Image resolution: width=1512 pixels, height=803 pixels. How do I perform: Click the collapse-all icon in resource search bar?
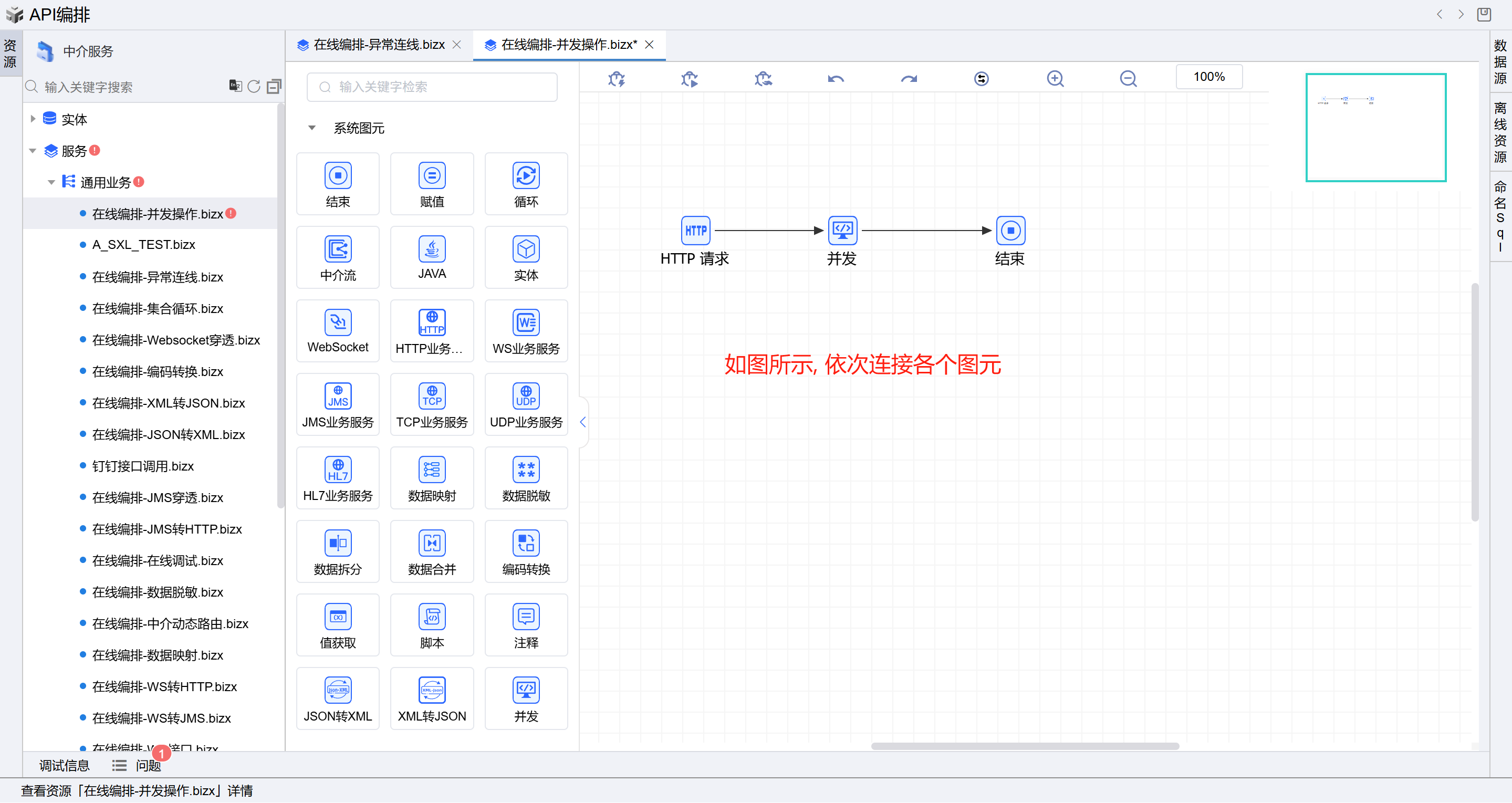click(274, 87)
